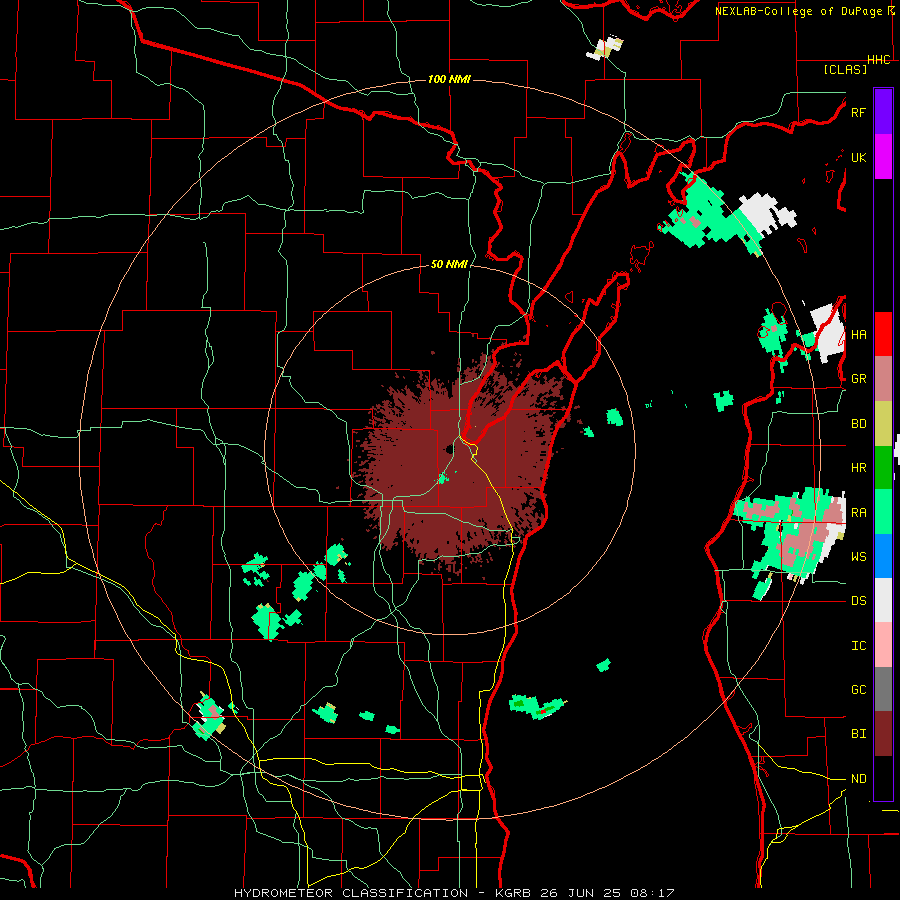Screen dimensions: 900x900
Task: Select the BD yellow-green legend block
Action: [x=883, y=424]
